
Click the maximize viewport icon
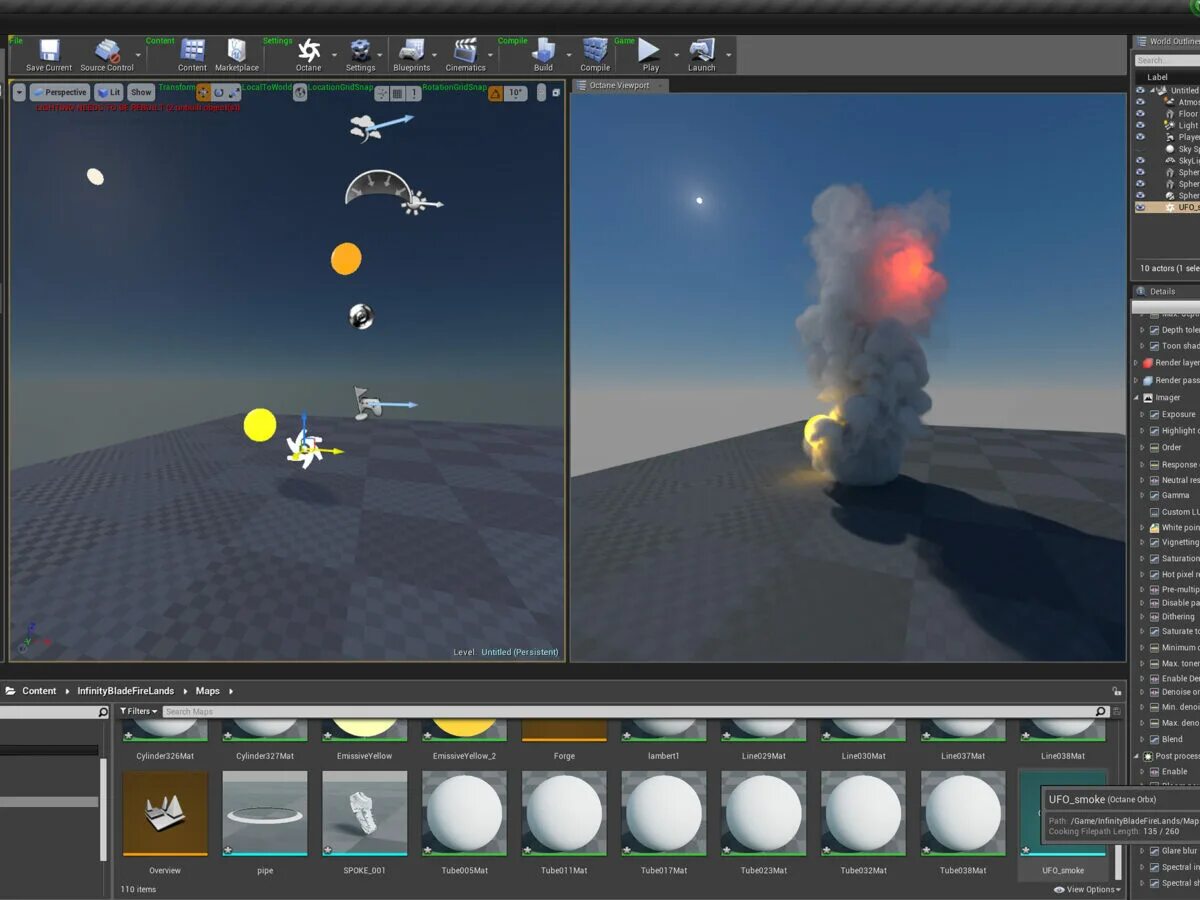(557, 92)
